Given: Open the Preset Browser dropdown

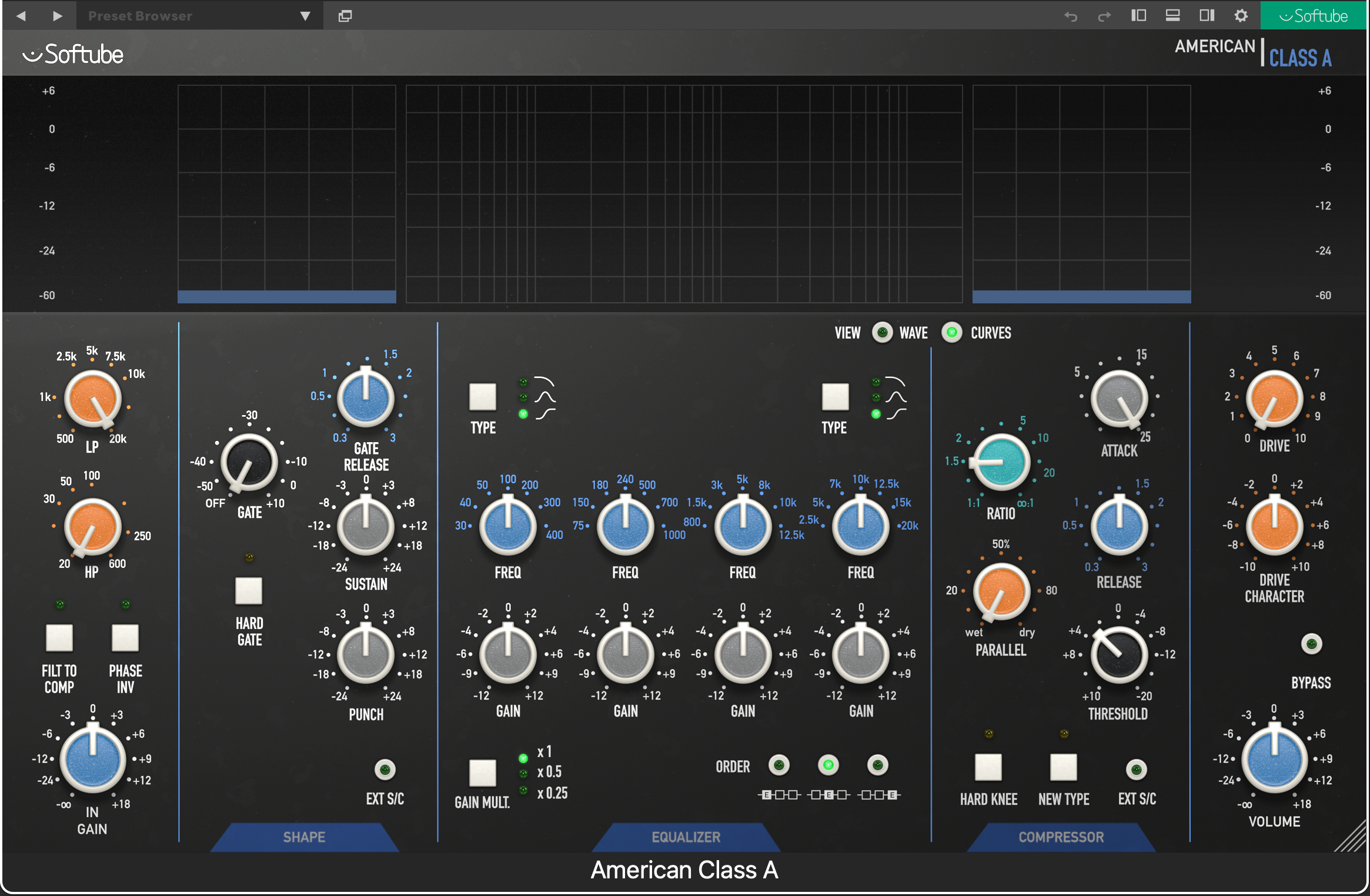Looking at the screenshot, I should tap(199, 16).
